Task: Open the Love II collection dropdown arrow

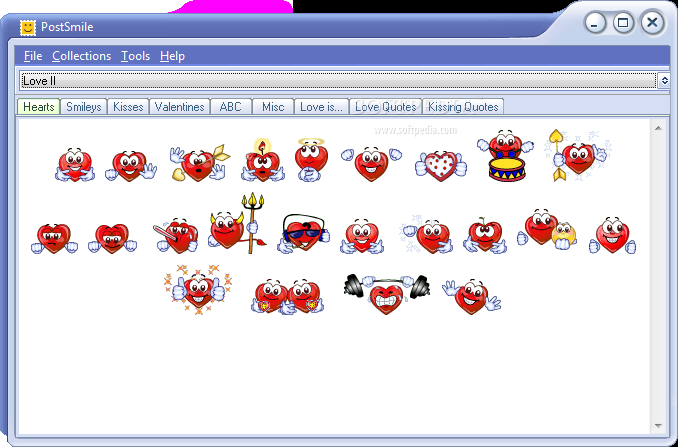Action: point(664,80)
